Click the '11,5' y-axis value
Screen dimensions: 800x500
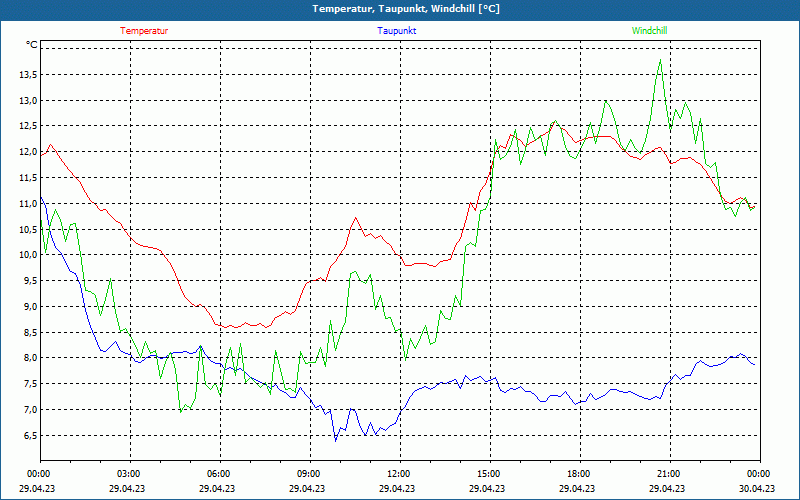28,178
